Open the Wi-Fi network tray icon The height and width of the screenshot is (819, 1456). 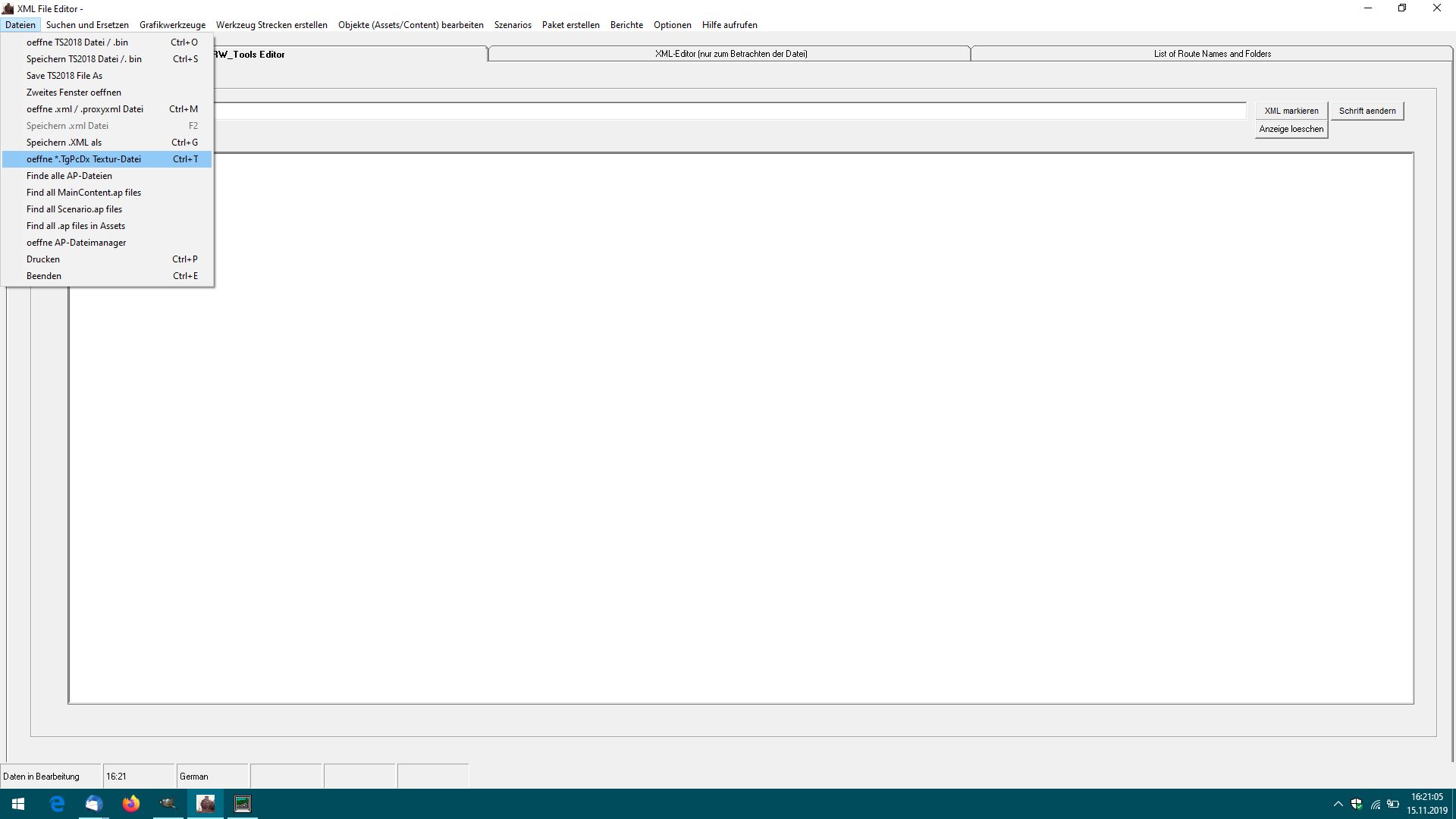click(1375, 804)
